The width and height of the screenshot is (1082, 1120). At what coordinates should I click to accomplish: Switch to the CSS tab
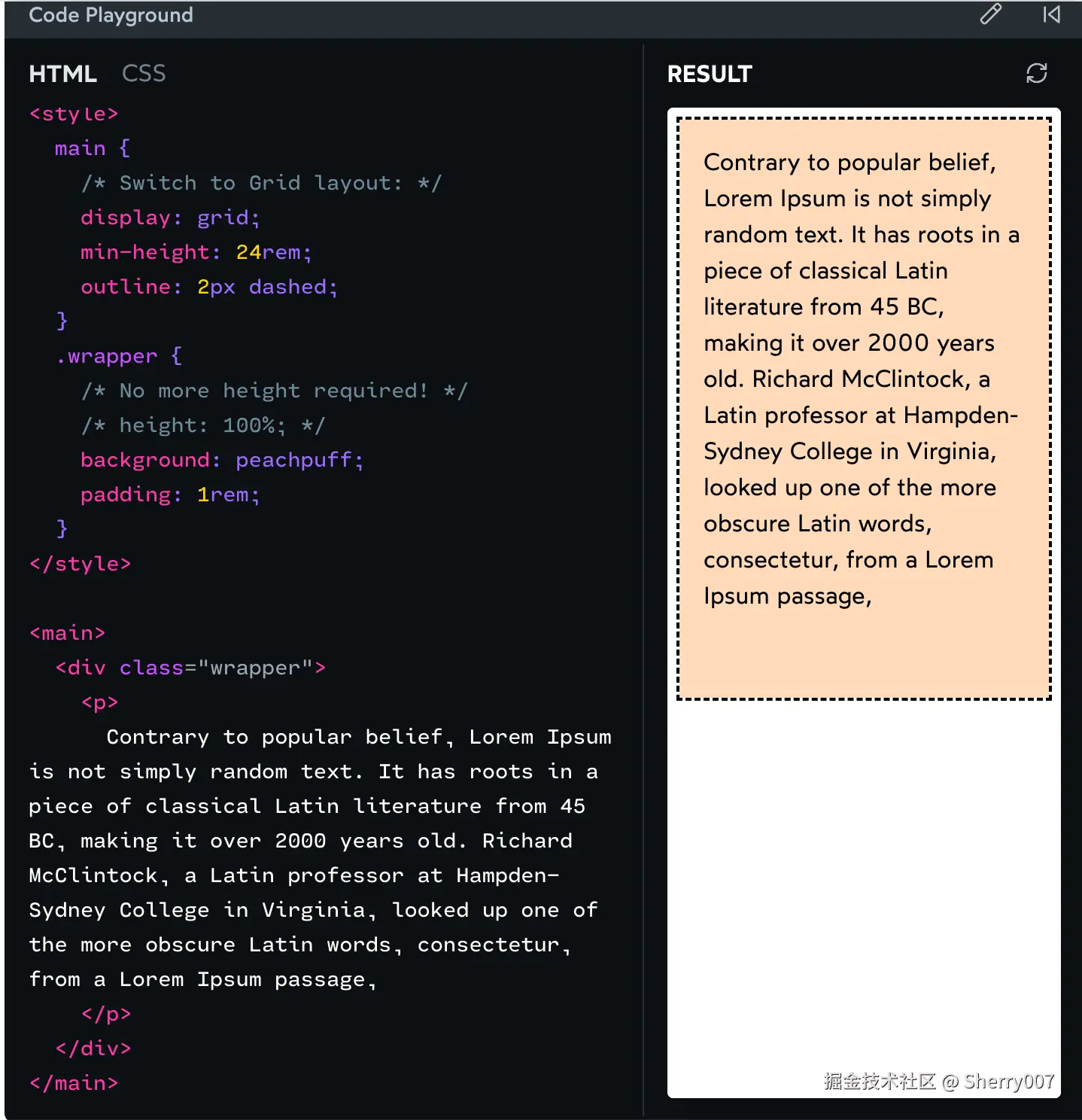pos(144,74)
